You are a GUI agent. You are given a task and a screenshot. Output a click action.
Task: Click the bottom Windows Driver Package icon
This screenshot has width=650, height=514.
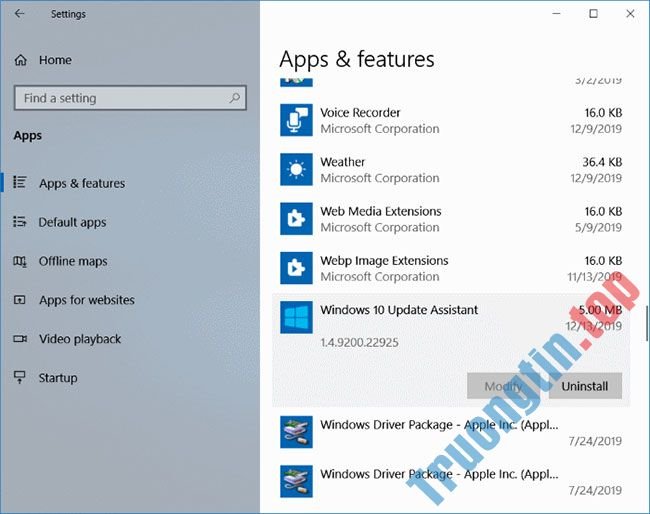(296, 481)
